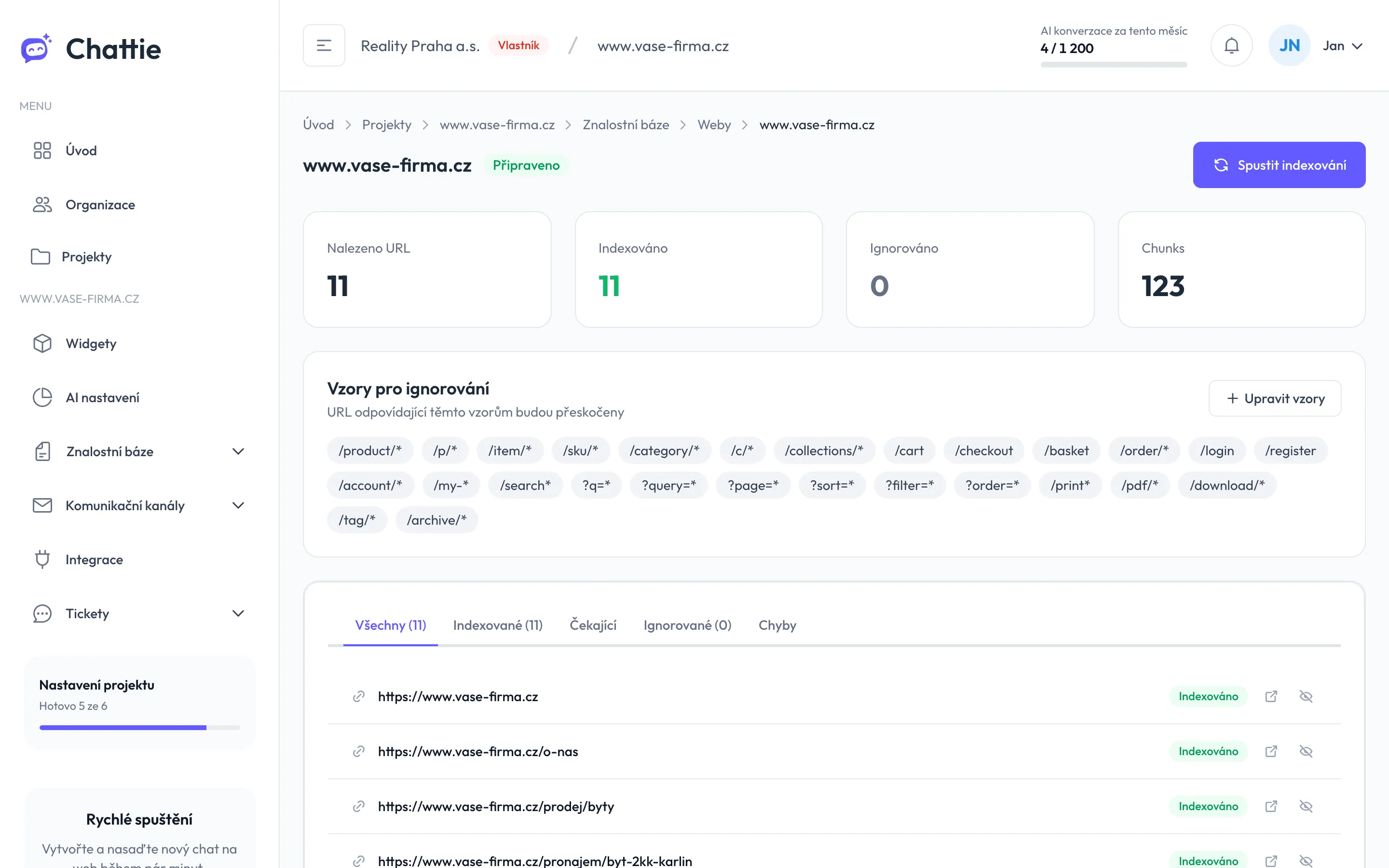Viewport: 1389px width, 868px height.
Task: Switch to the Ignorované (0) tab
Action: (x=687, y=625)
